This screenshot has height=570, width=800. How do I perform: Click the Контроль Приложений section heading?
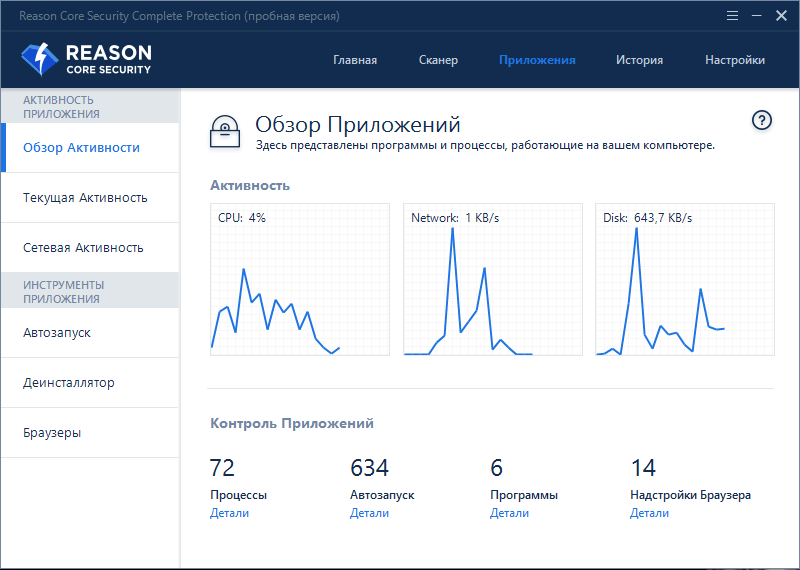[x=292, y=423]
